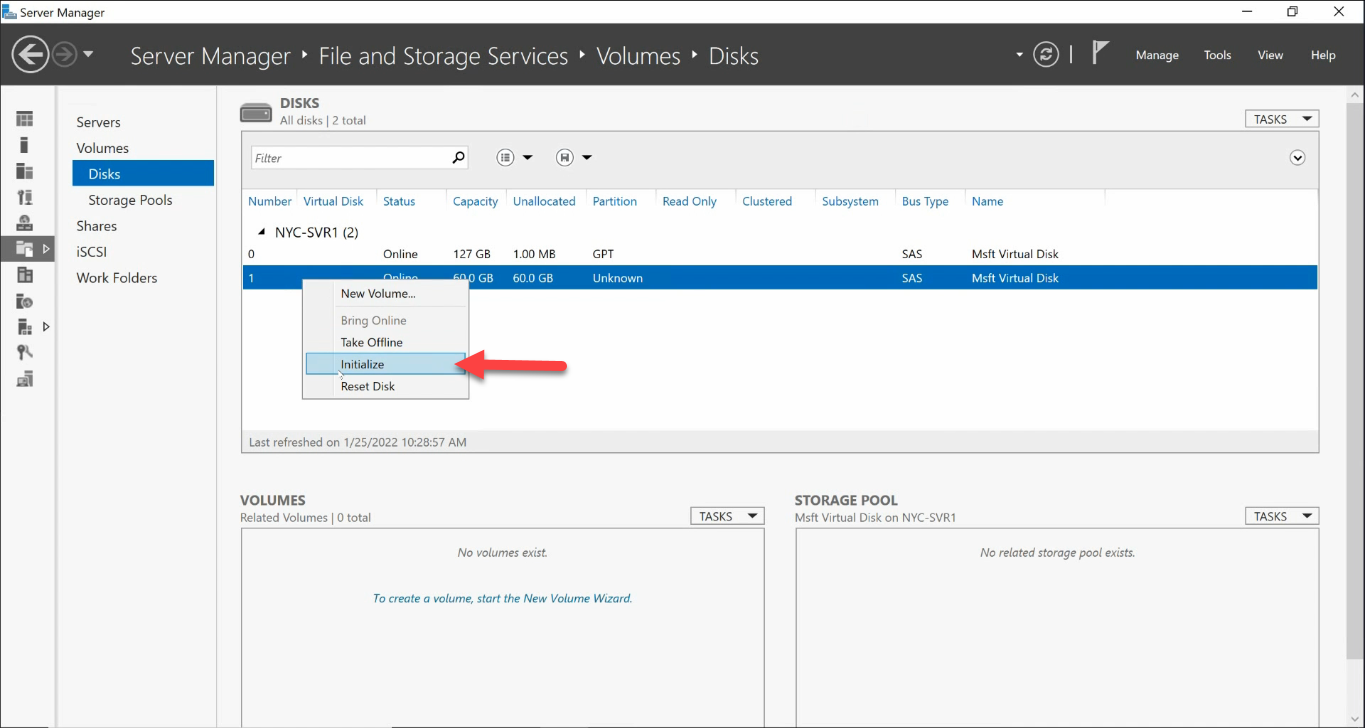Select the key-shaped role icon in sidebar

pos(25,353)
